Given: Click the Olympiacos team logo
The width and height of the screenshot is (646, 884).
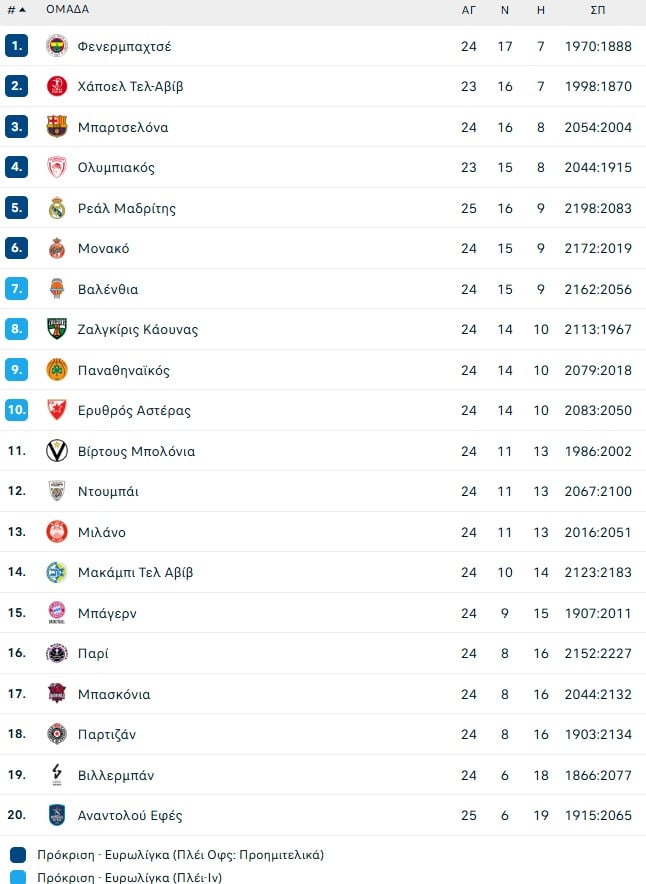Looking at the screenshot, I should coord(57,167).
